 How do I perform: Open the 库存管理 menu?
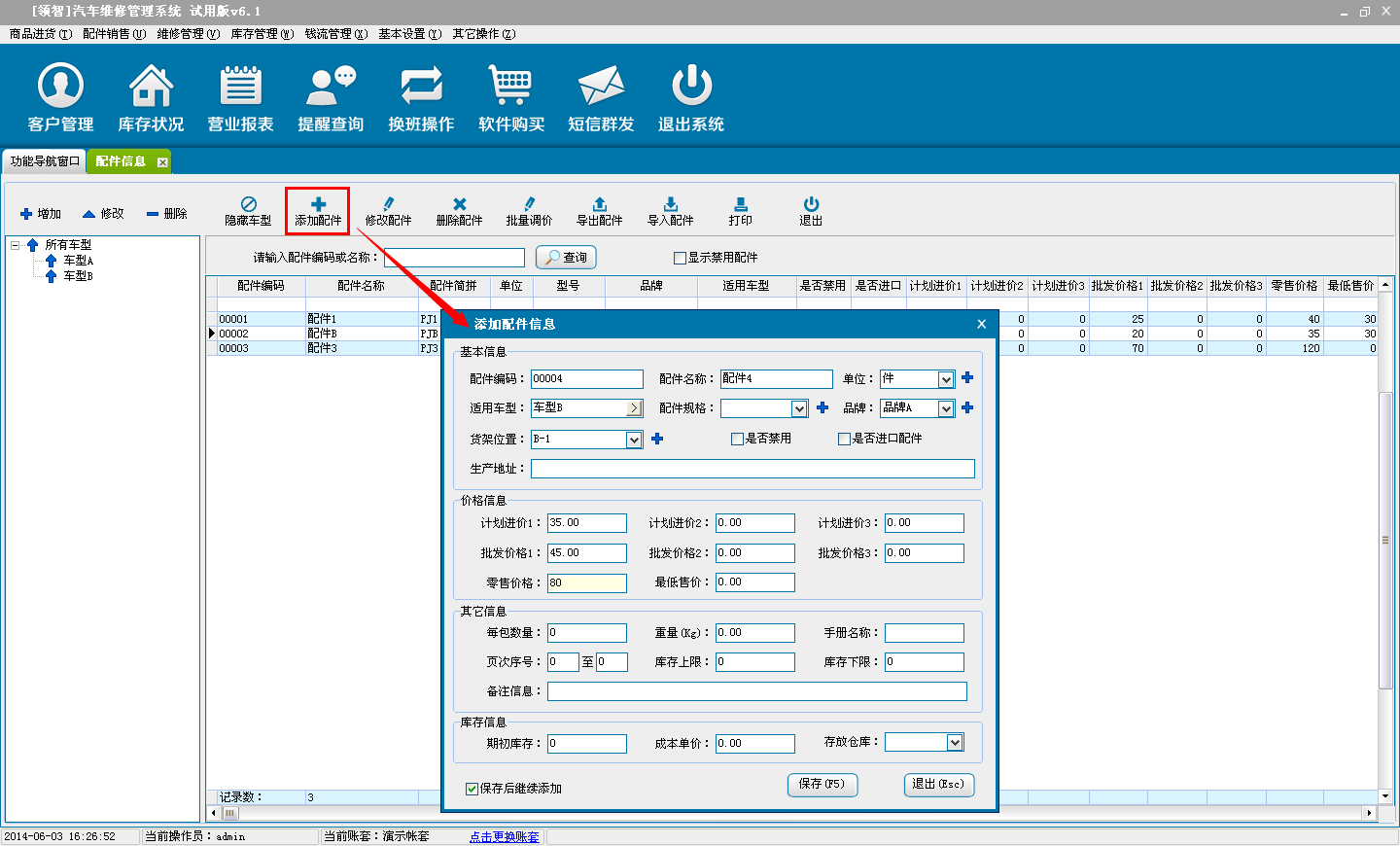coord(262,34)
